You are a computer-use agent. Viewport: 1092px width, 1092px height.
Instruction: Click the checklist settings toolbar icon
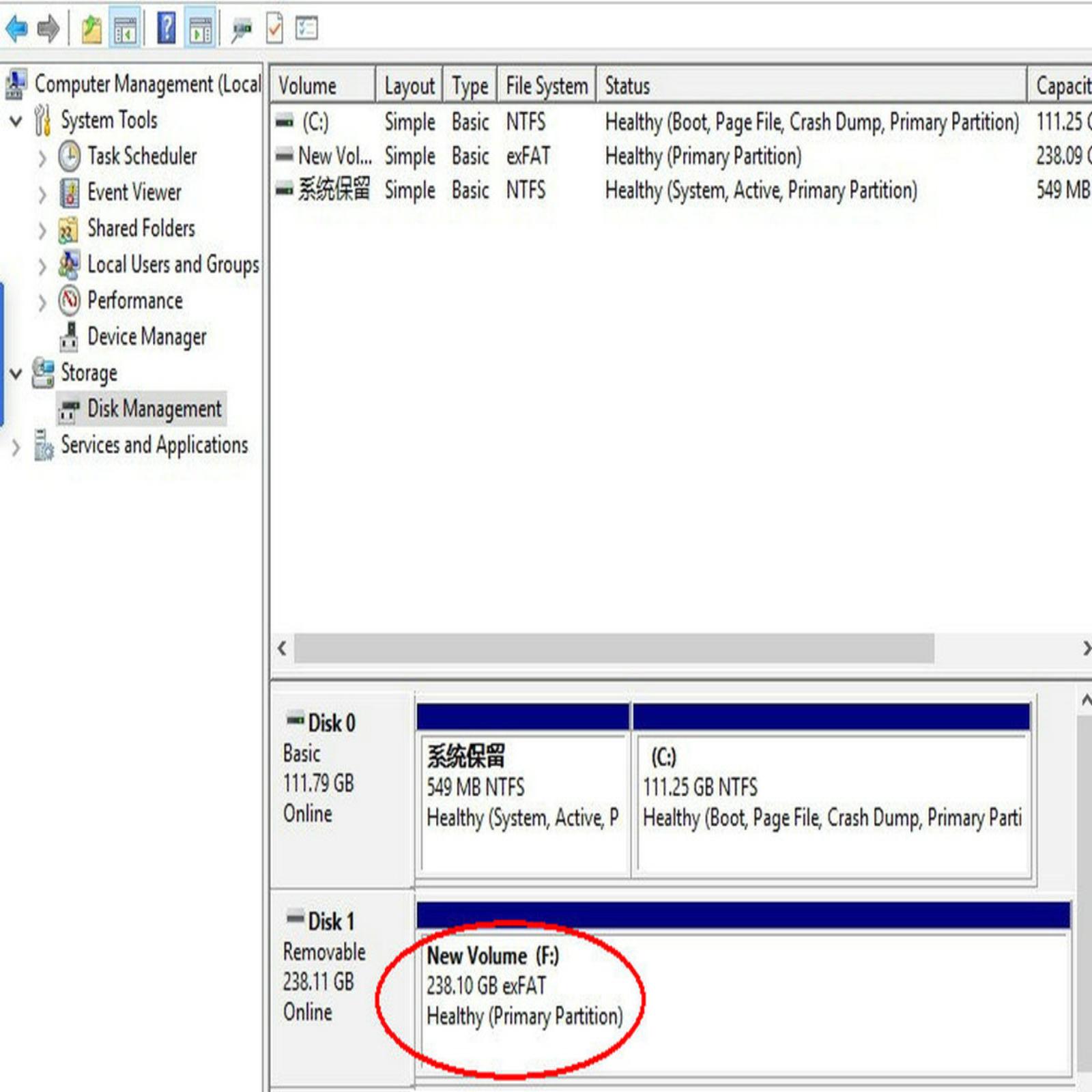[306, 29]
